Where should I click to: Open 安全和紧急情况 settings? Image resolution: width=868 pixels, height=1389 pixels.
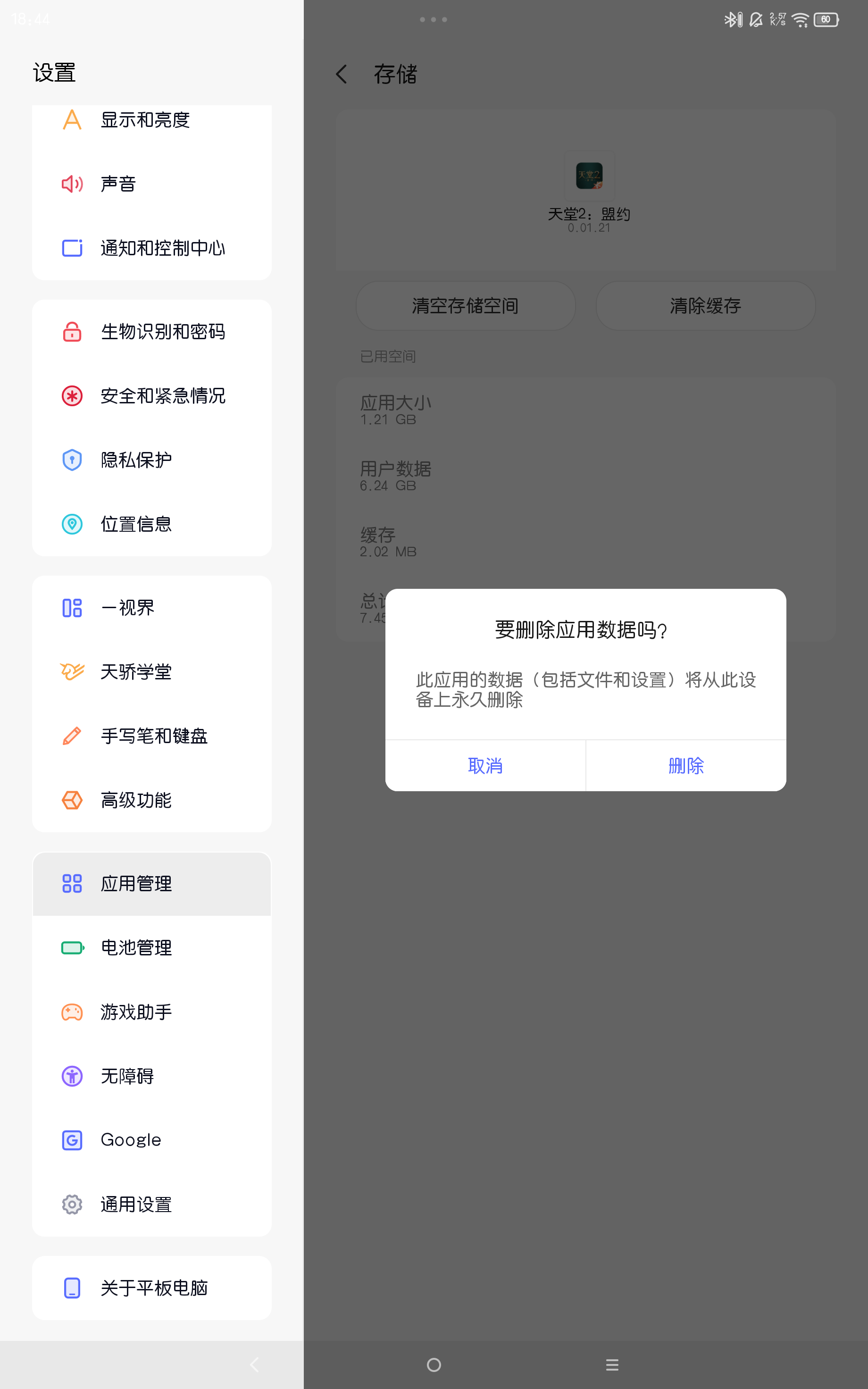pyautogui.click(x=151, y=396)
